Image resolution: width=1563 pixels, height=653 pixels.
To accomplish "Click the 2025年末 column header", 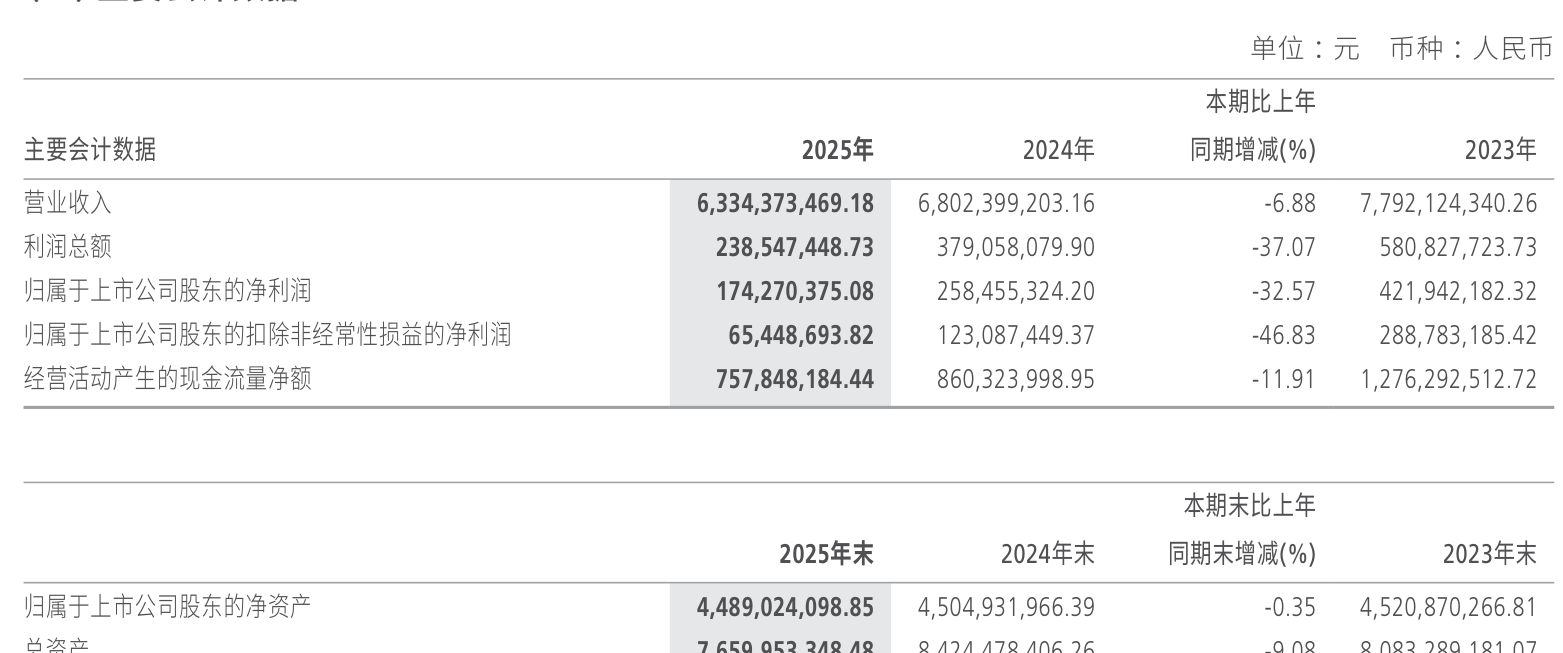I will click(x=826, y=554).
